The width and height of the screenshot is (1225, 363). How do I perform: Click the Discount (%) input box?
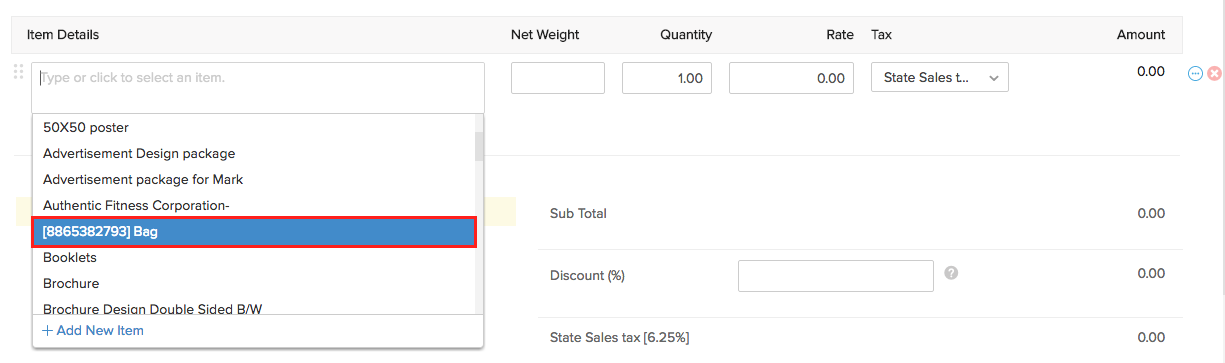click(835, 276)
